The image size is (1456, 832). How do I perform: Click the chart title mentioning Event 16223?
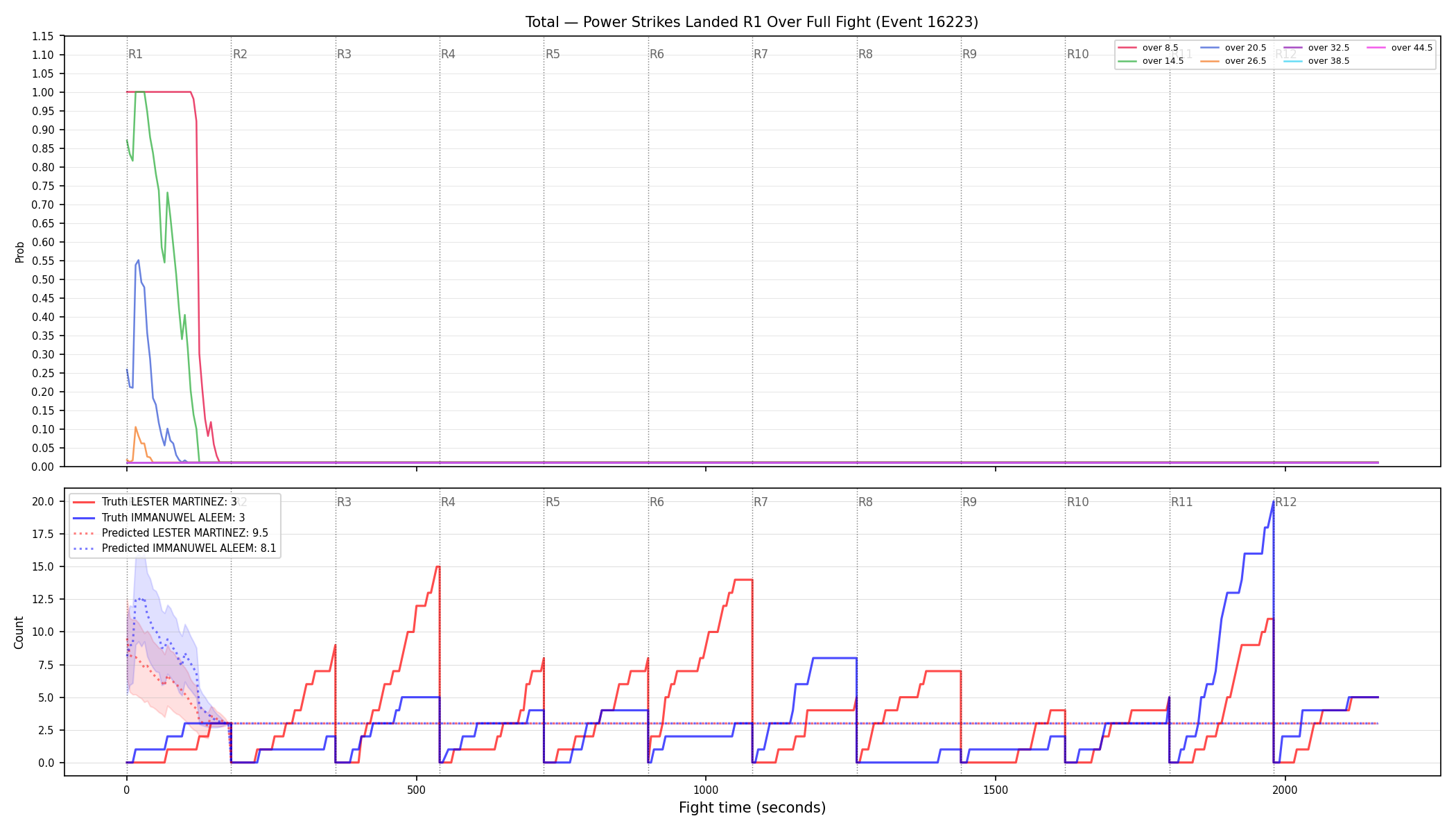tap(752, 22)
